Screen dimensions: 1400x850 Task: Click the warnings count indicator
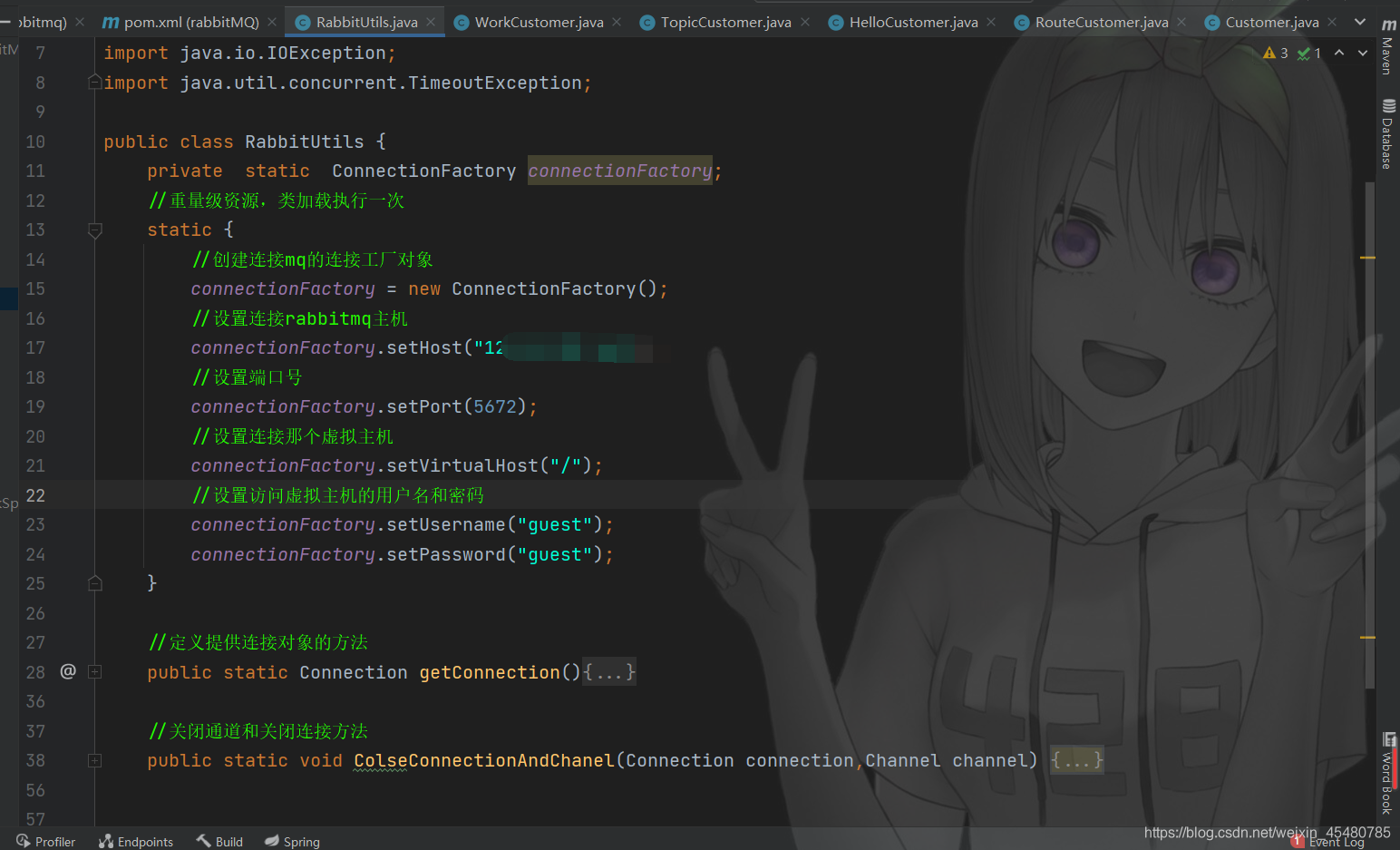[x=1276, y=54]
